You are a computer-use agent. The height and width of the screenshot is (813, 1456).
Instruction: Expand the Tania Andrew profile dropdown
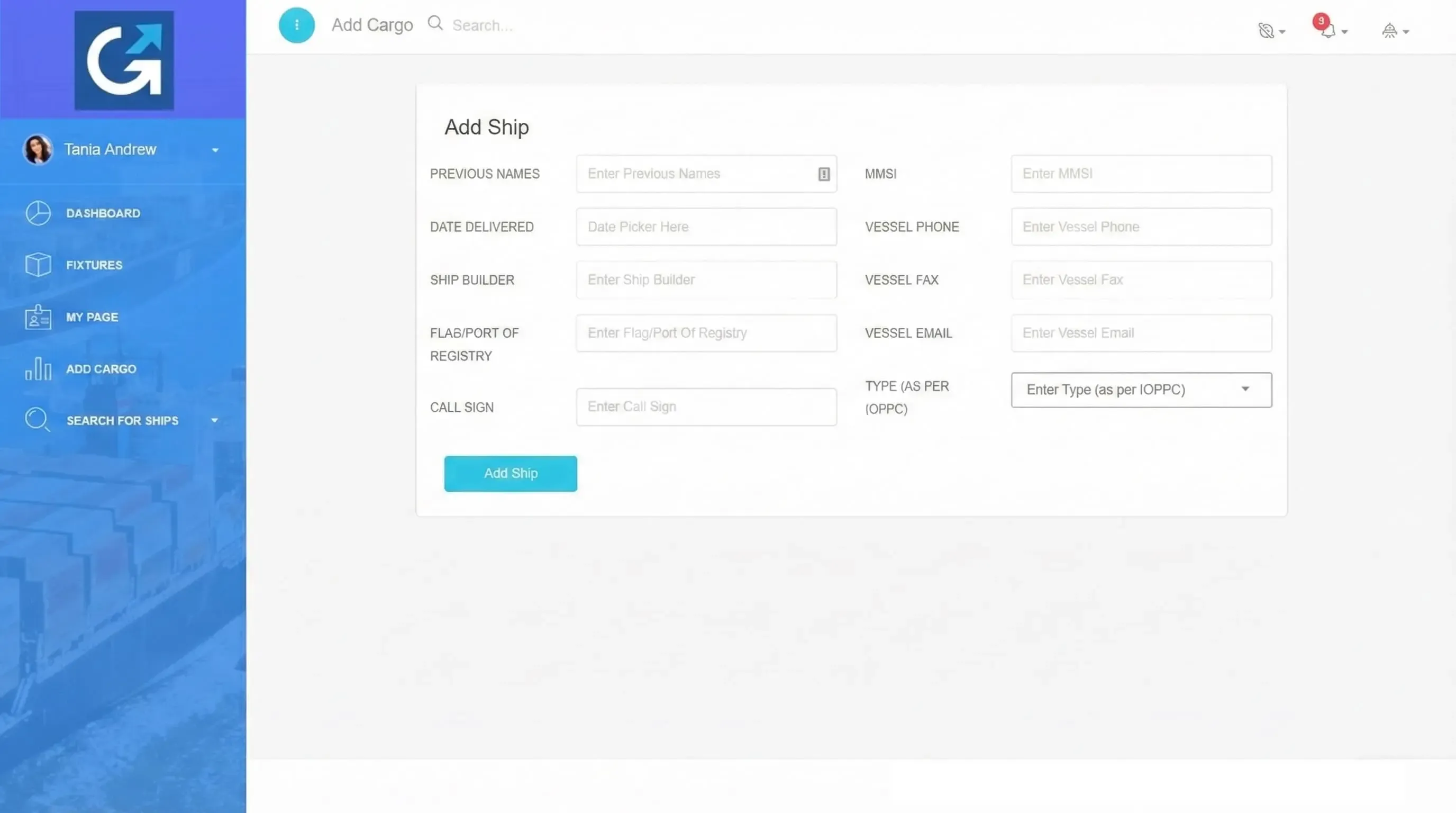tap(215, 149)
